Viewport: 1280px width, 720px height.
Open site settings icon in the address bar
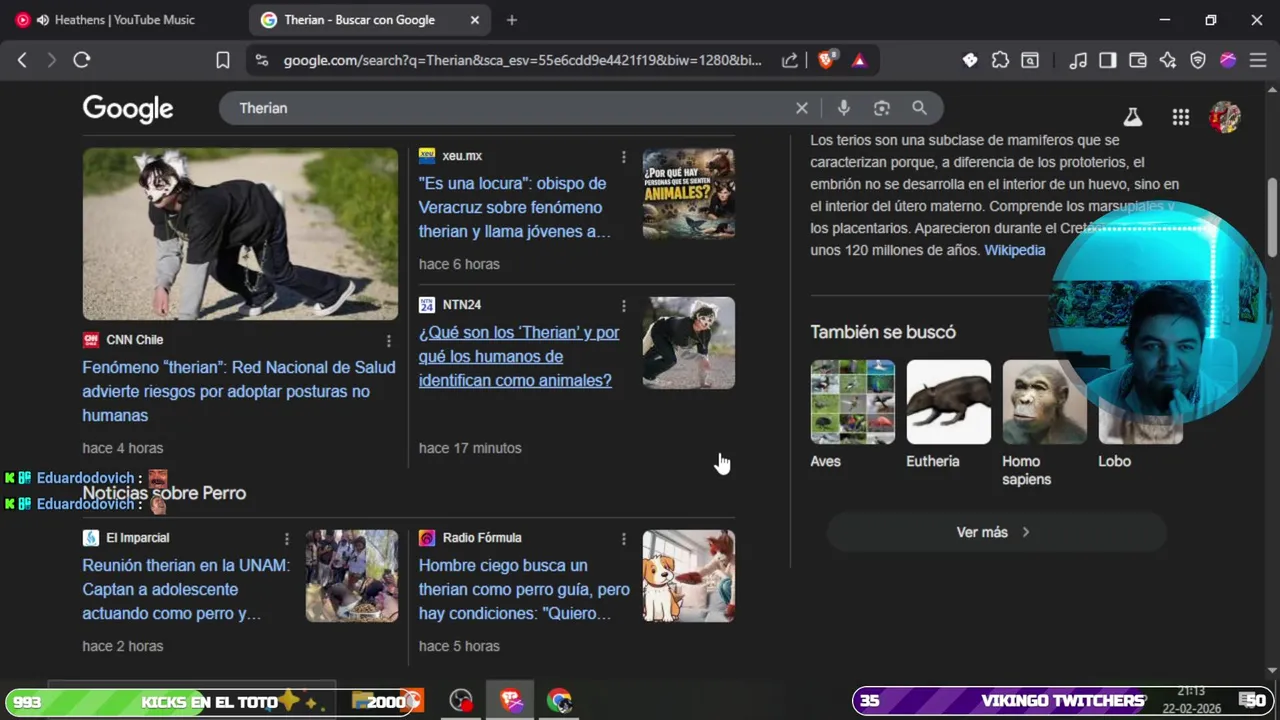point(262,60)
